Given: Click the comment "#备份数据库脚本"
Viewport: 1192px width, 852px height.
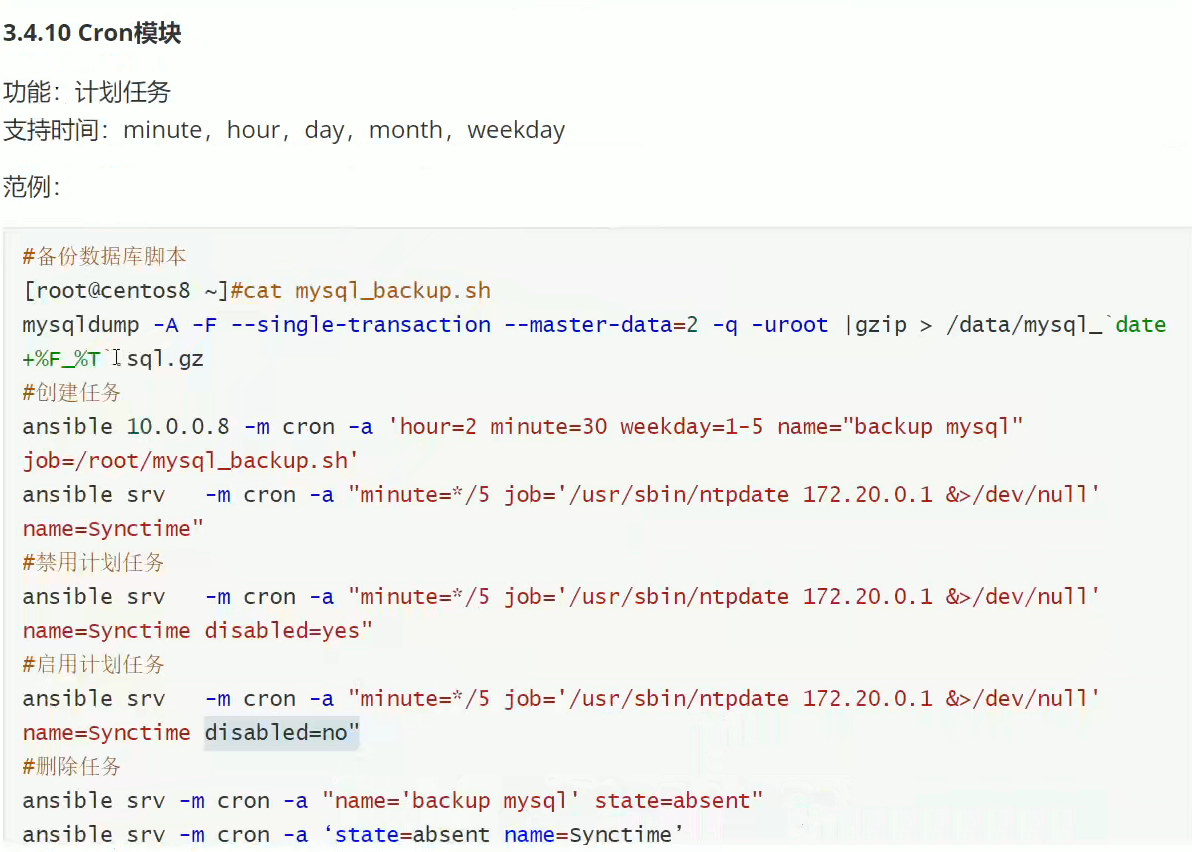Looking at the screenshot, I should coord(104,256).
